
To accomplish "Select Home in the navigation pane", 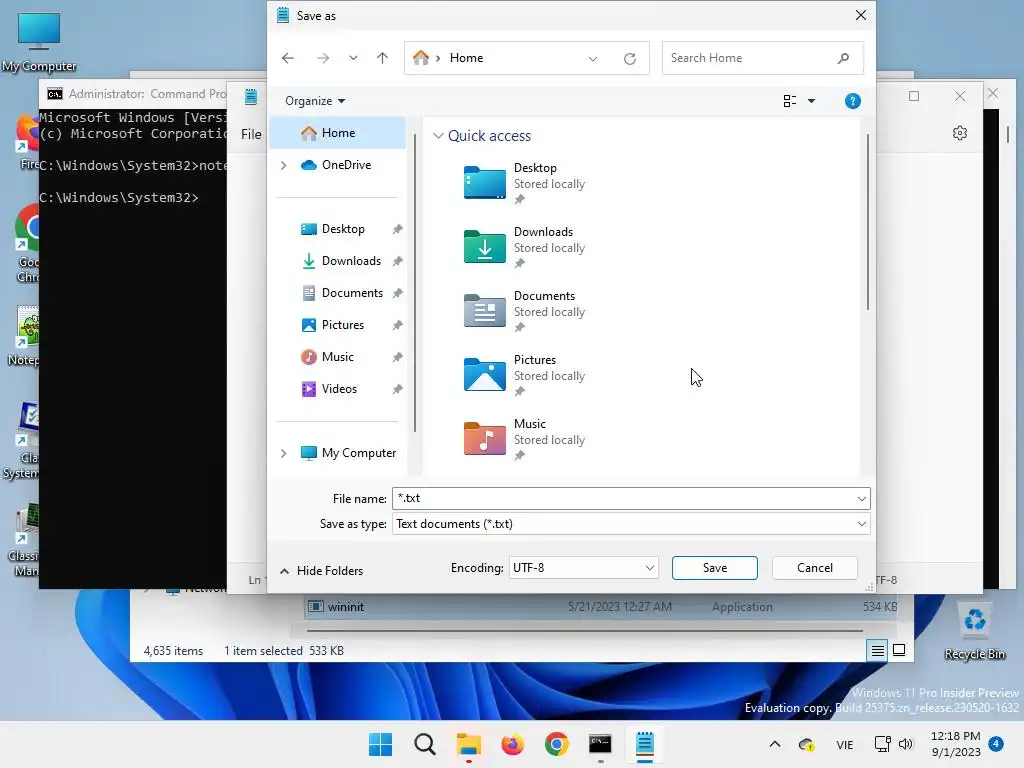I will 338,133.
